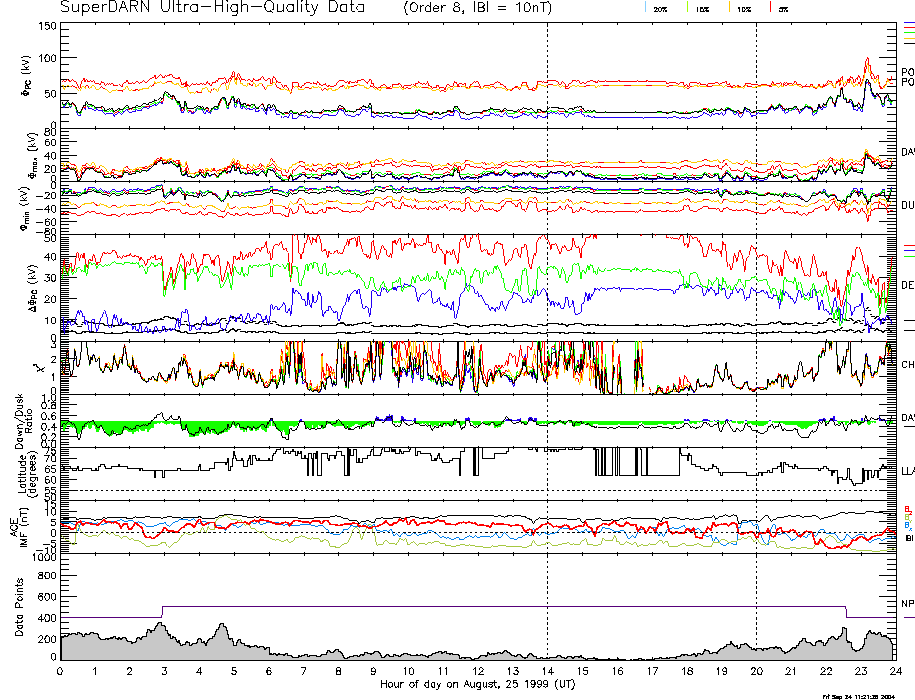Click the colored legend lines at top right
This screenshot has height=700, width=915.
click(908, 35)
